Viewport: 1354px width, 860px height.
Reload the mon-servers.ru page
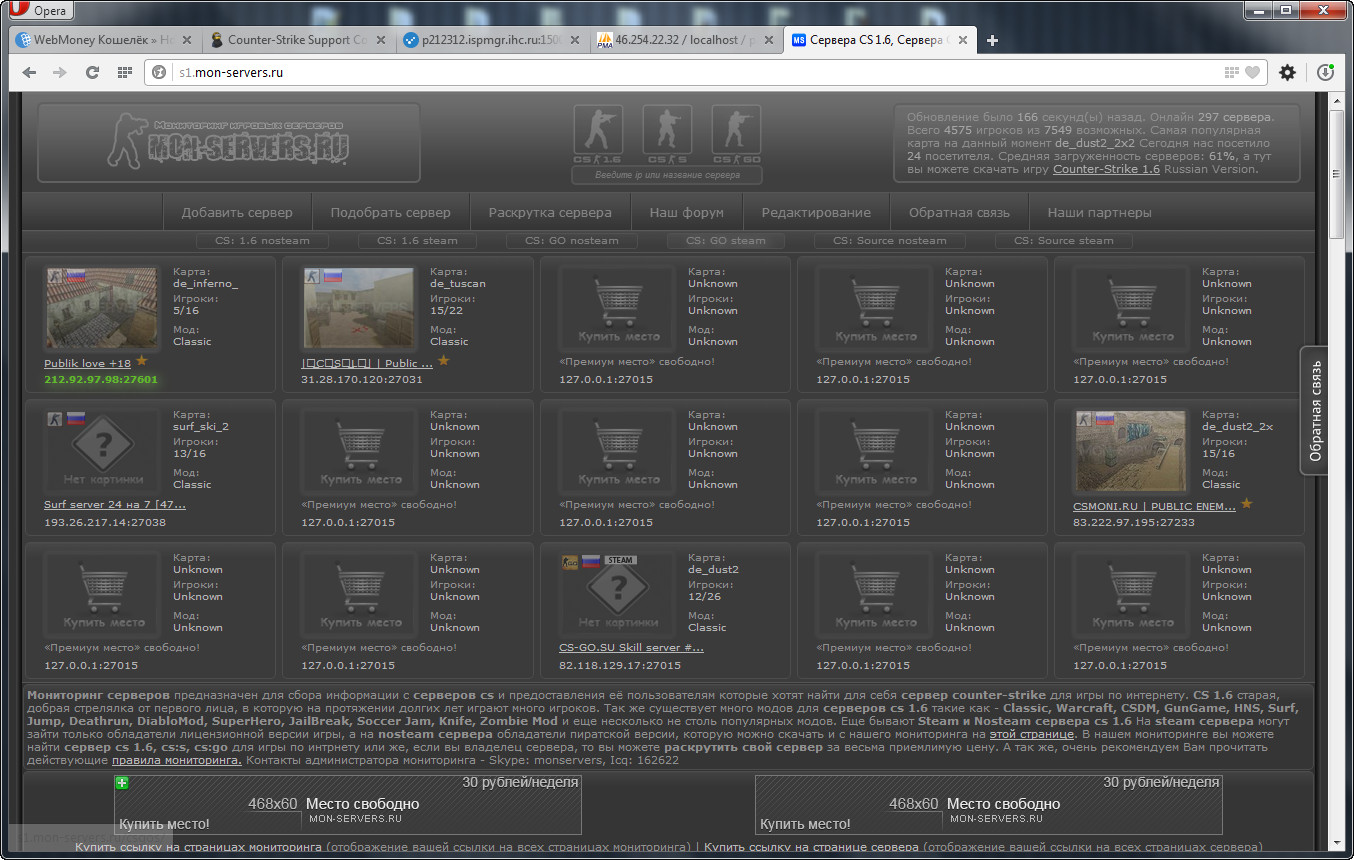tap(92, 72)
